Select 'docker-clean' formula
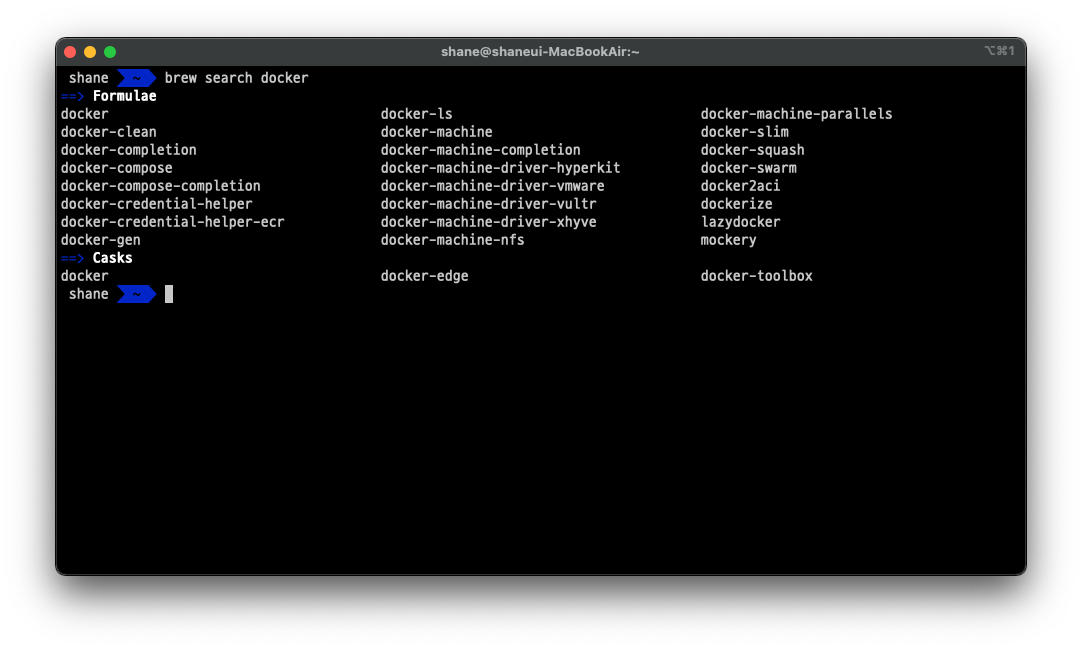This screenshot has height=649, width=1082. (108, 132)
